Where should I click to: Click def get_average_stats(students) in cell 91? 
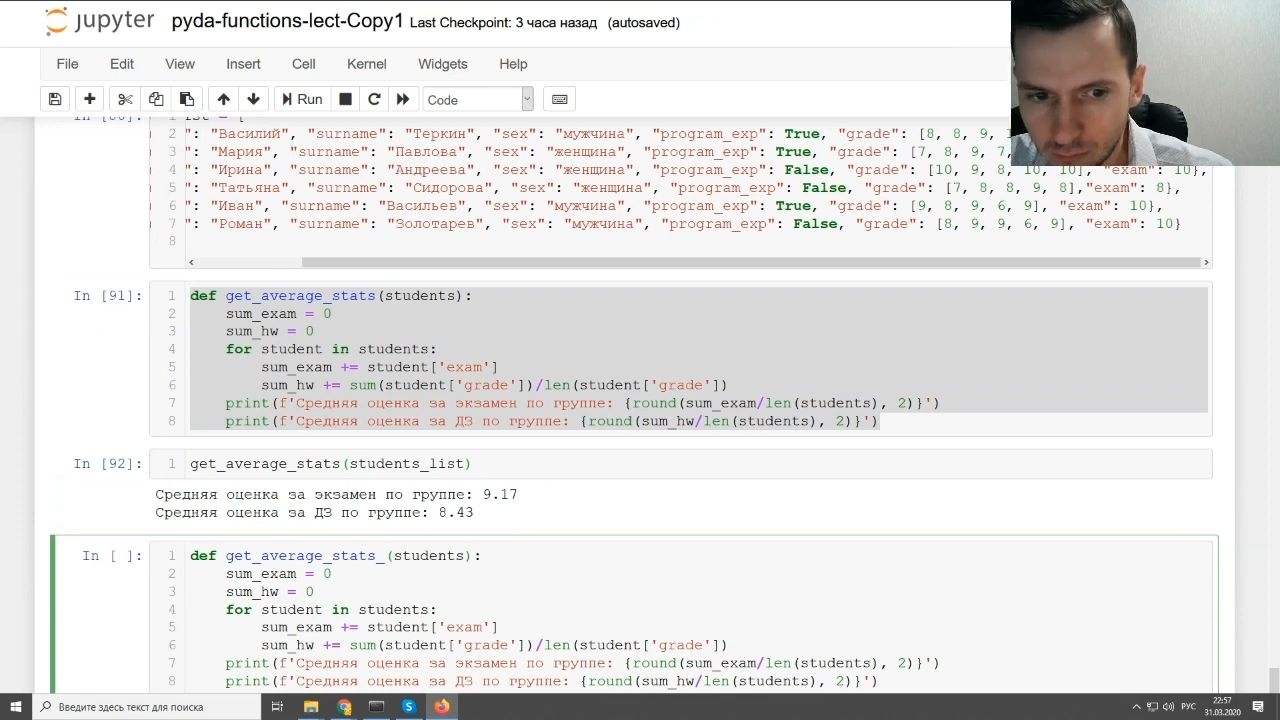(x=331, y=296)
